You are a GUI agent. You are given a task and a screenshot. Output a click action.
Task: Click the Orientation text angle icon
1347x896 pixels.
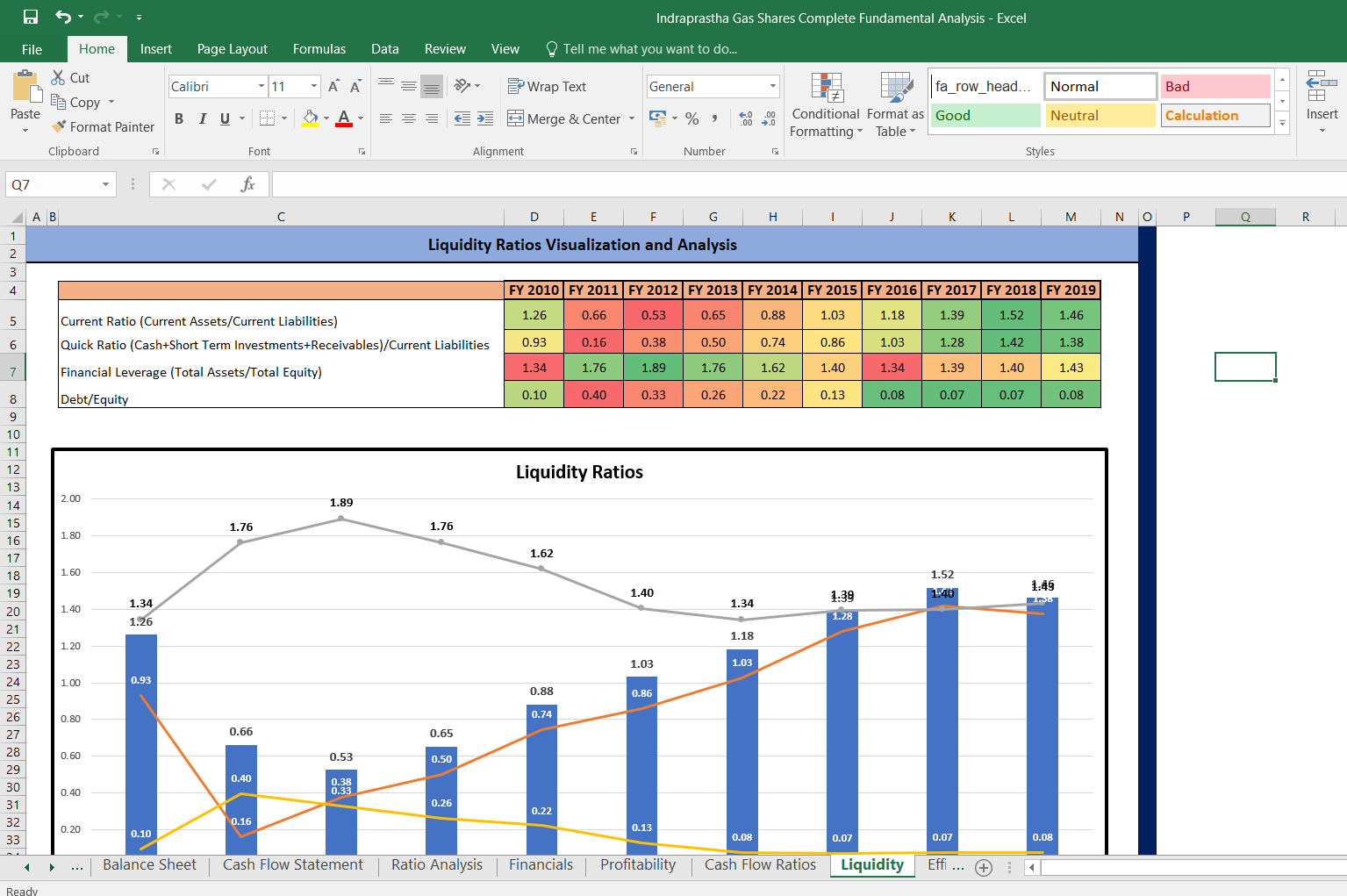pos(462,86)
